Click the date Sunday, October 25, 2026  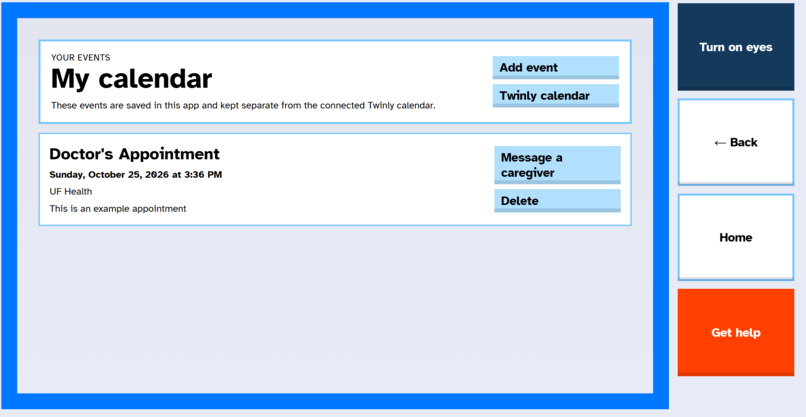point(109,175)
